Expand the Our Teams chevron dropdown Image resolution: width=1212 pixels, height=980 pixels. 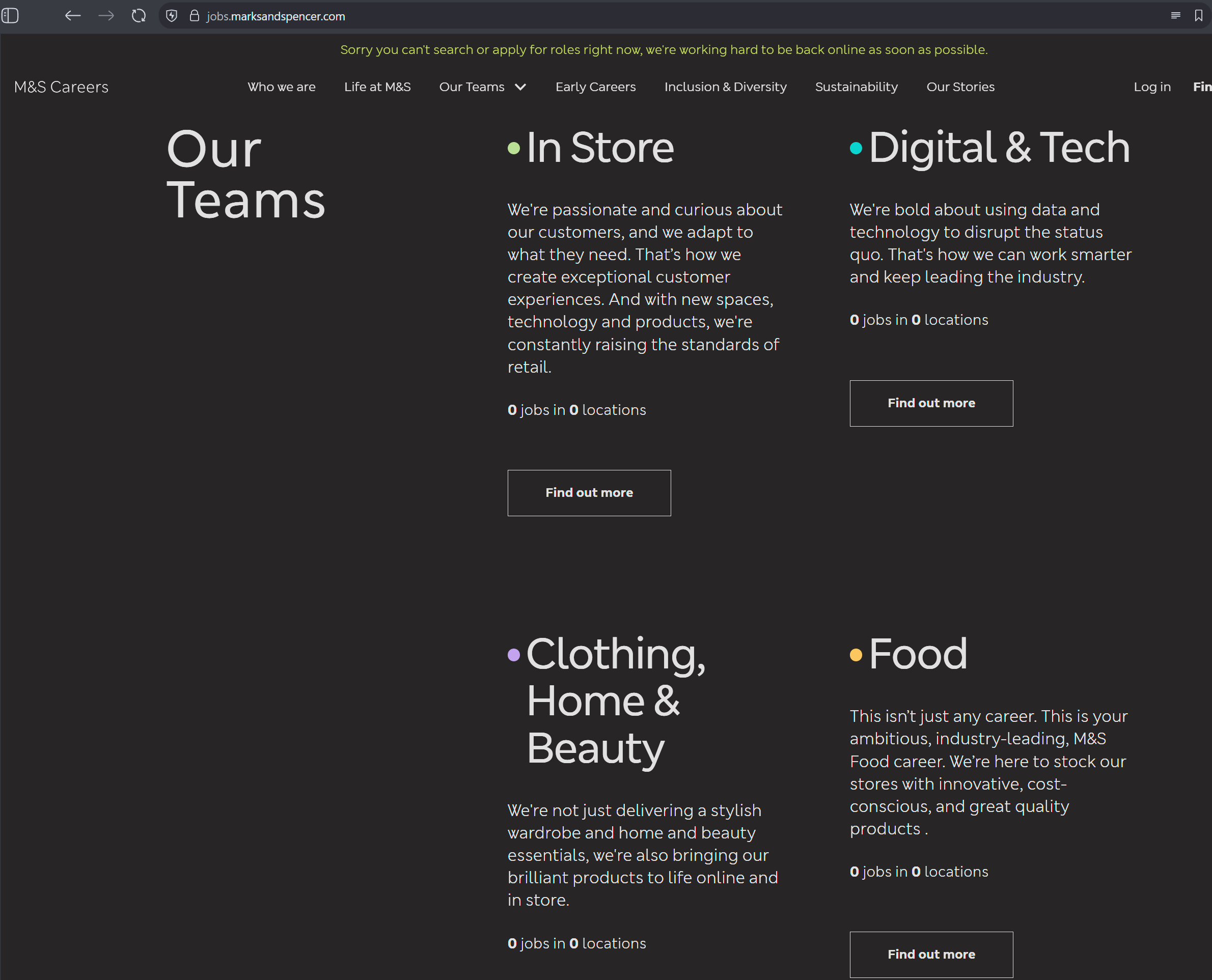[x=521, y=87]
